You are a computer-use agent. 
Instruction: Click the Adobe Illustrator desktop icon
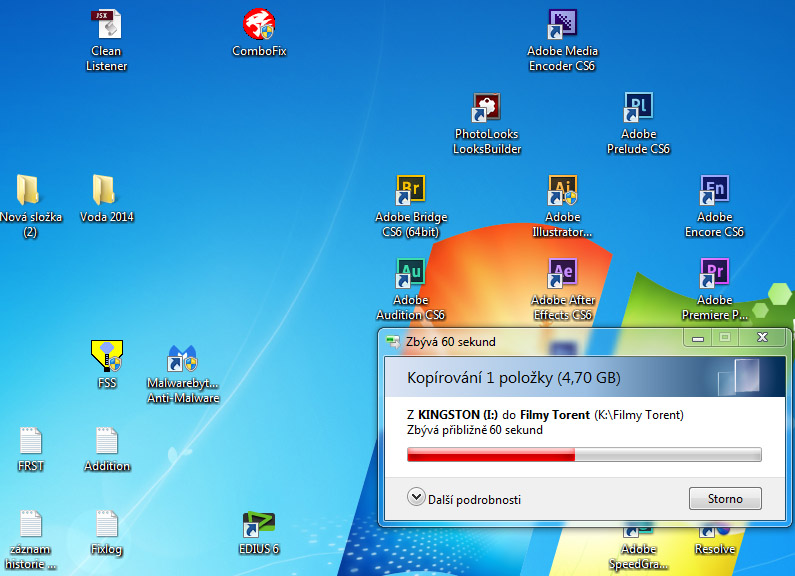[562, 190]
